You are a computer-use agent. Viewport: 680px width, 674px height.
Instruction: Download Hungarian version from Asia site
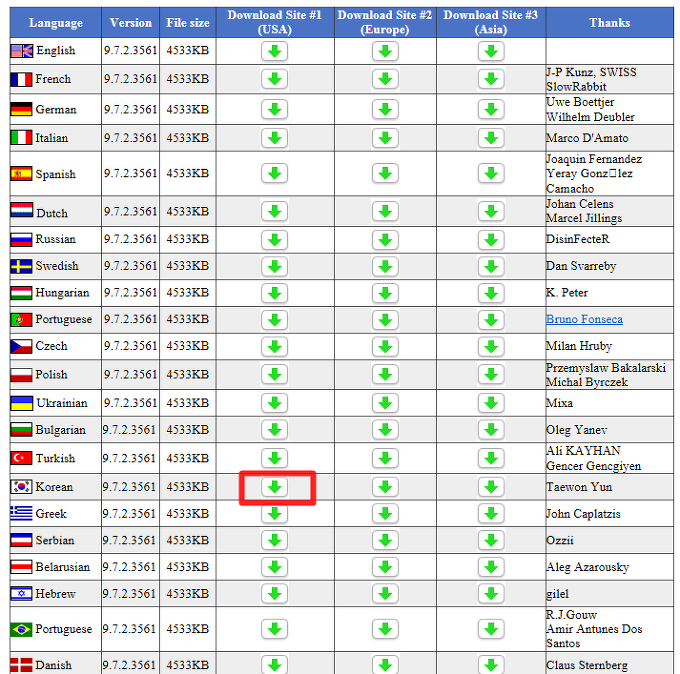tap(491, 293)
